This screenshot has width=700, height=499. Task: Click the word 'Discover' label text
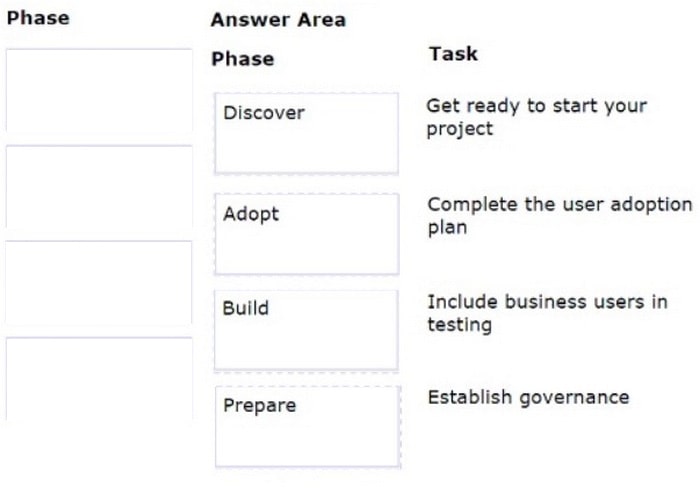point(264,113)
